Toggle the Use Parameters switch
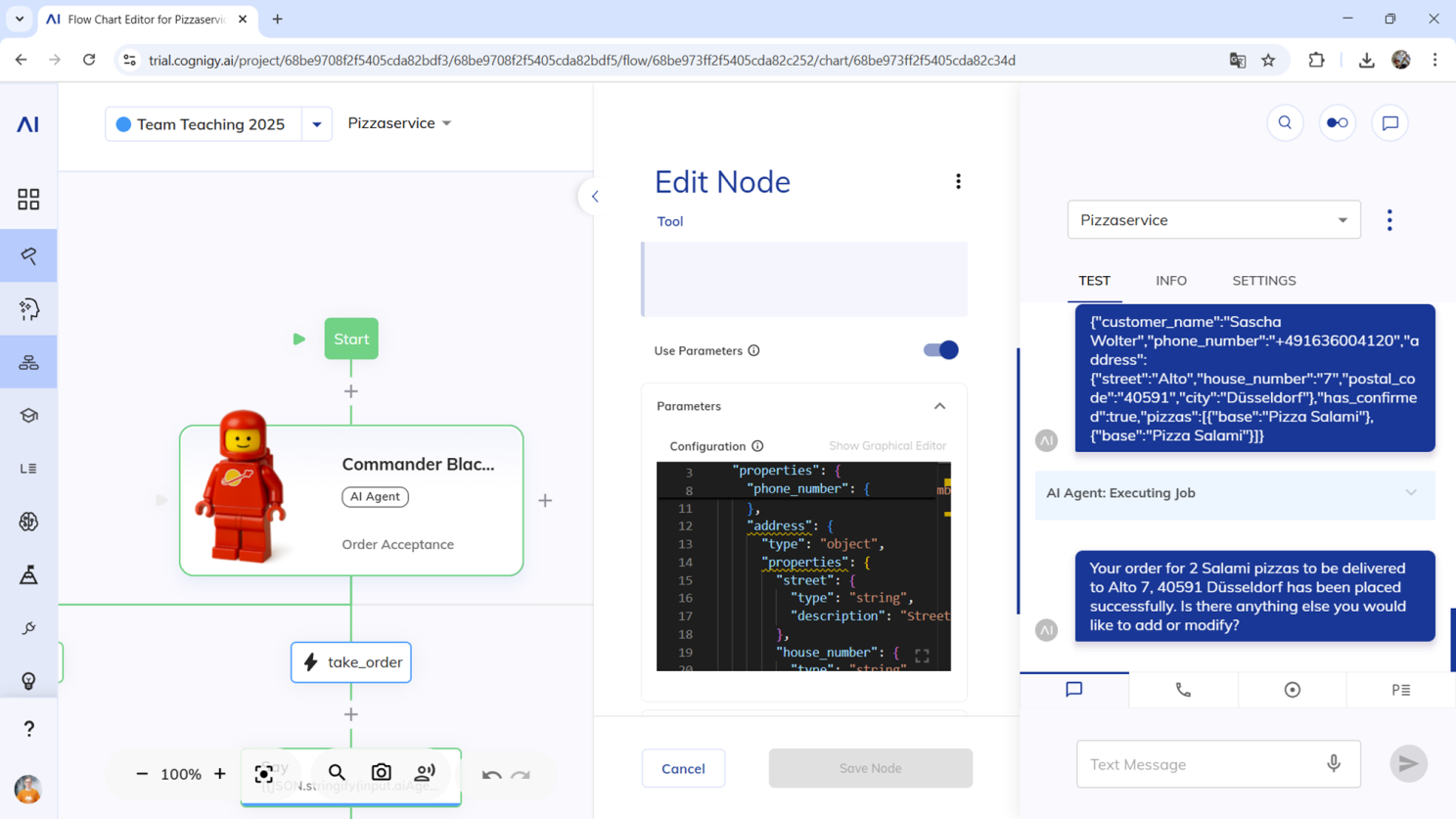 tap(940, 350)
